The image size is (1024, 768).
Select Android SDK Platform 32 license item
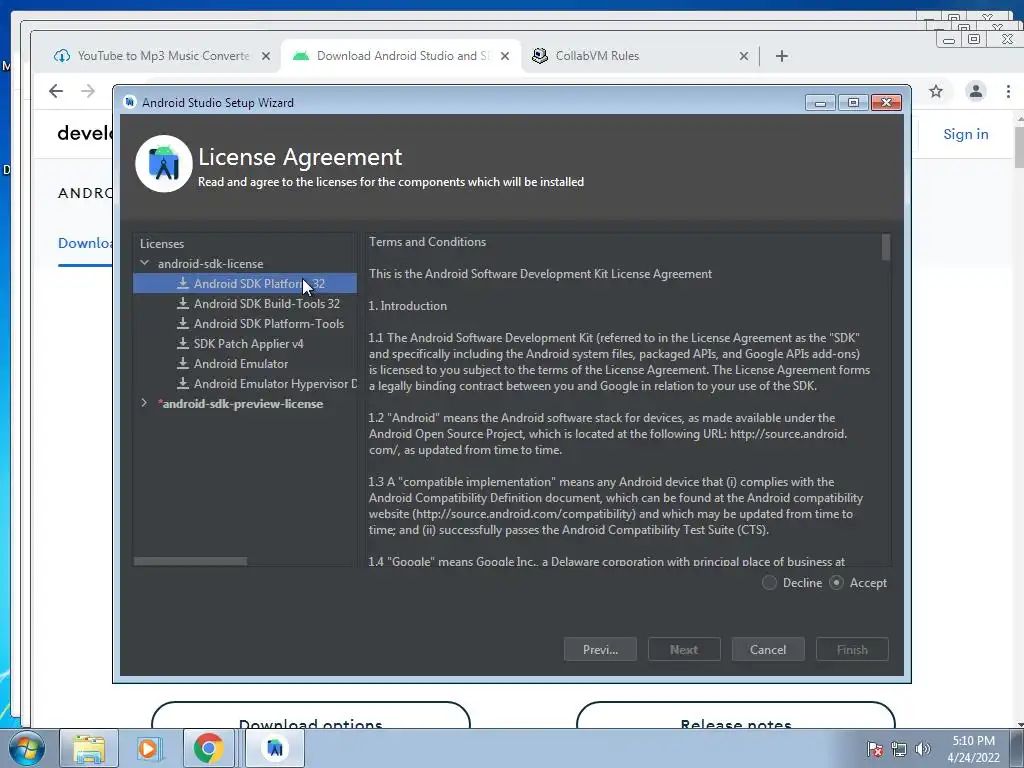click(x=245, y=283)
